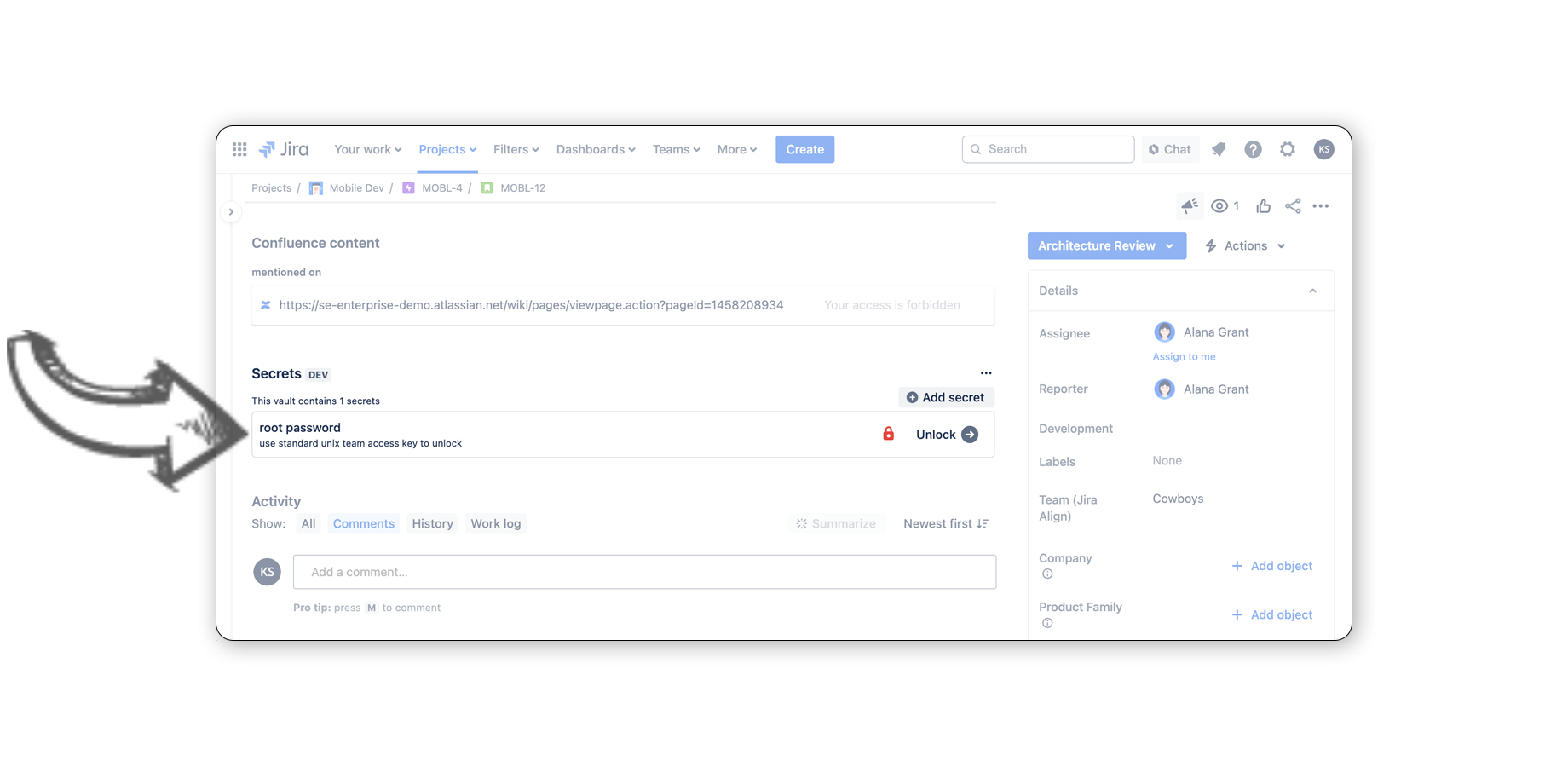Open the app switcher grid icon
The image size is (1568, 767).
[x=239, y=149]
